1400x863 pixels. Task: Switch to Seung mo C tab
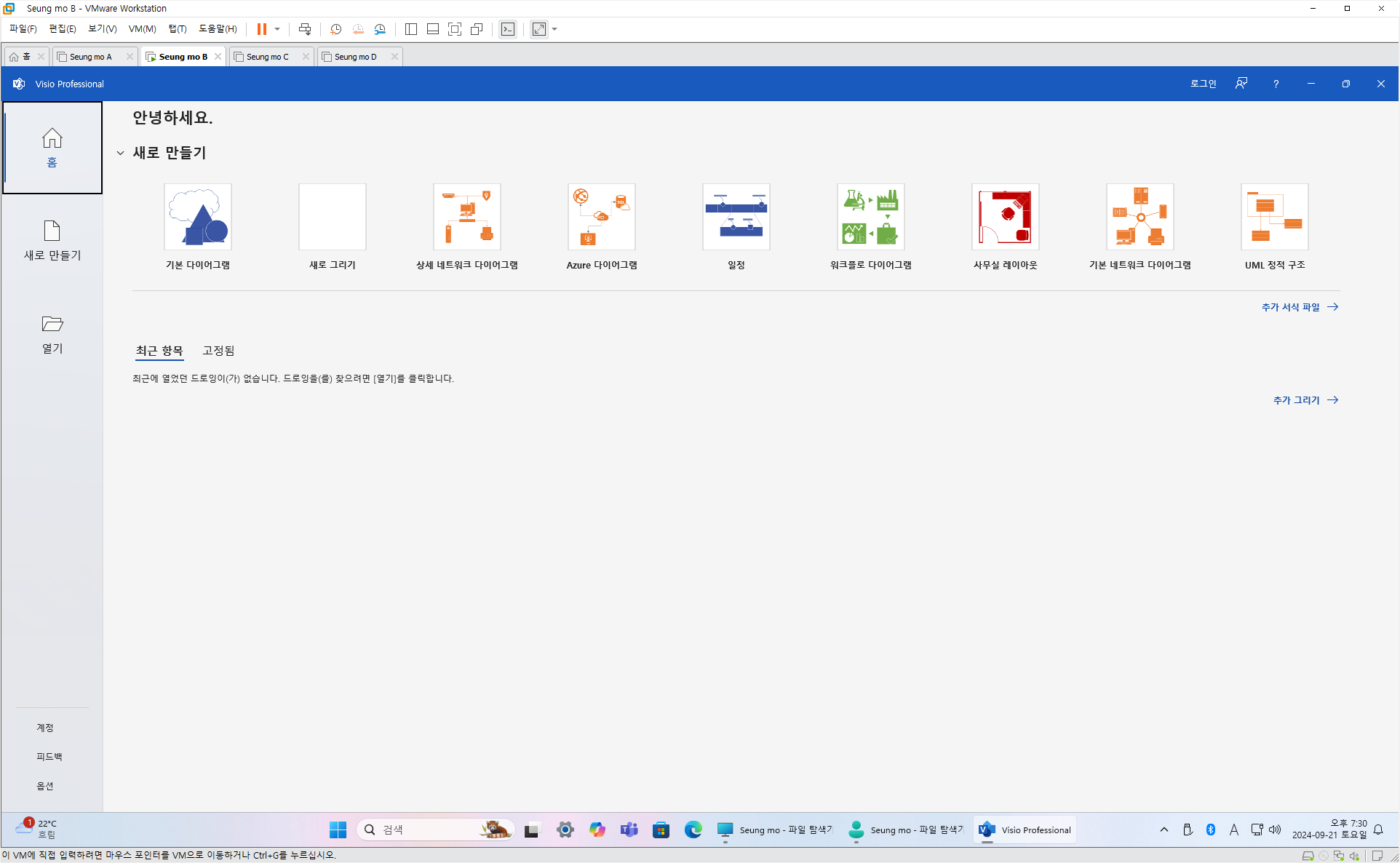(x=267, y=57)
